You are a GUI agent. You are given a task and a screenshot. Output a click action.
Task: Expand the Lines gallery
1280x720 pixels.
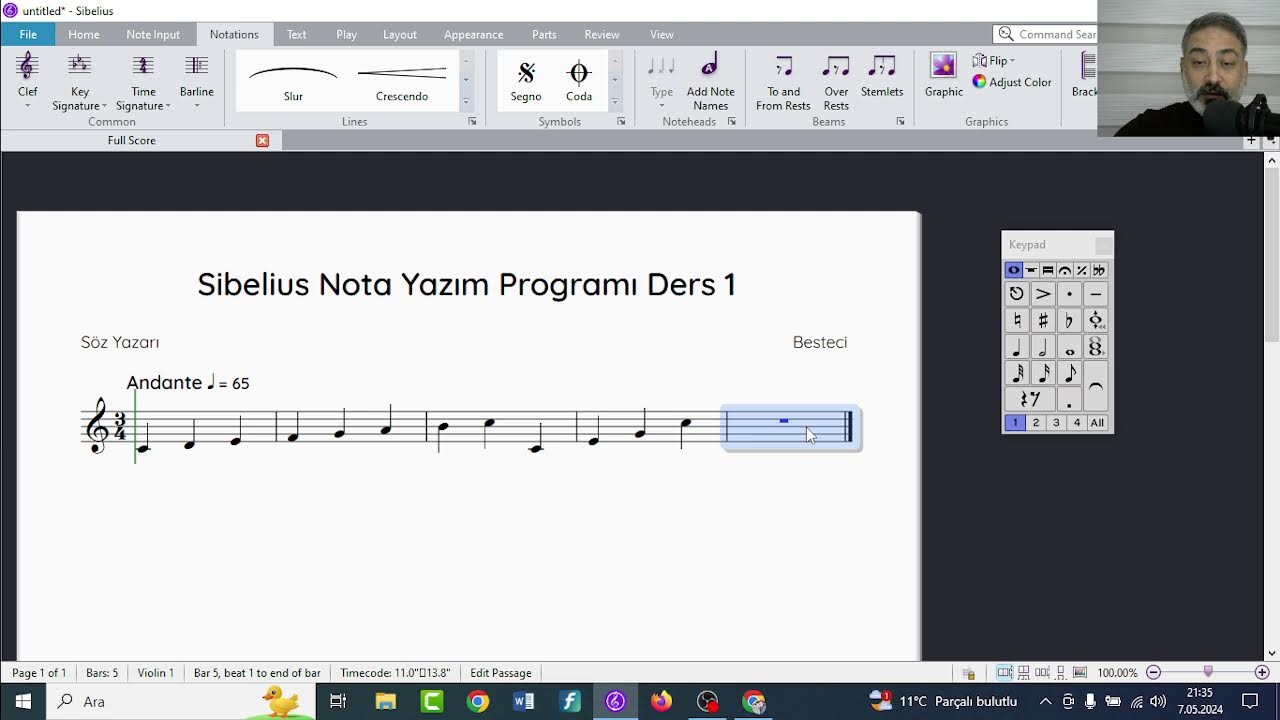click(x=466, y=102)
